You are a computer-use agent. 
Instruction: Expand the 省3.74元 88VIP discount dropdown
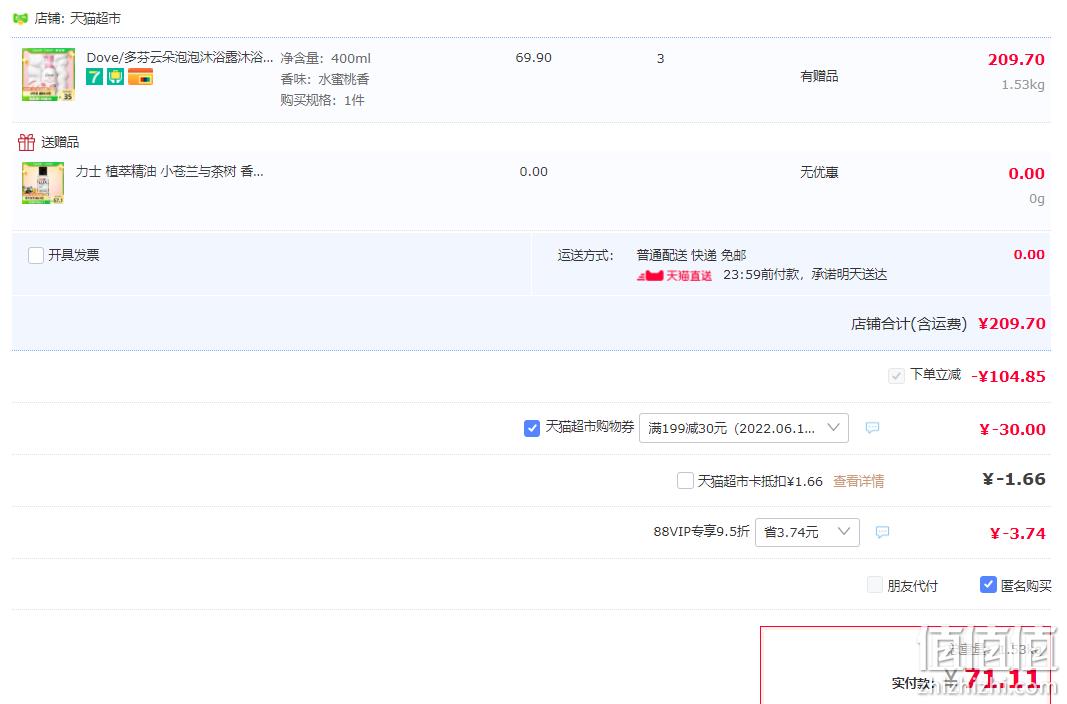(x=807, y=532)
